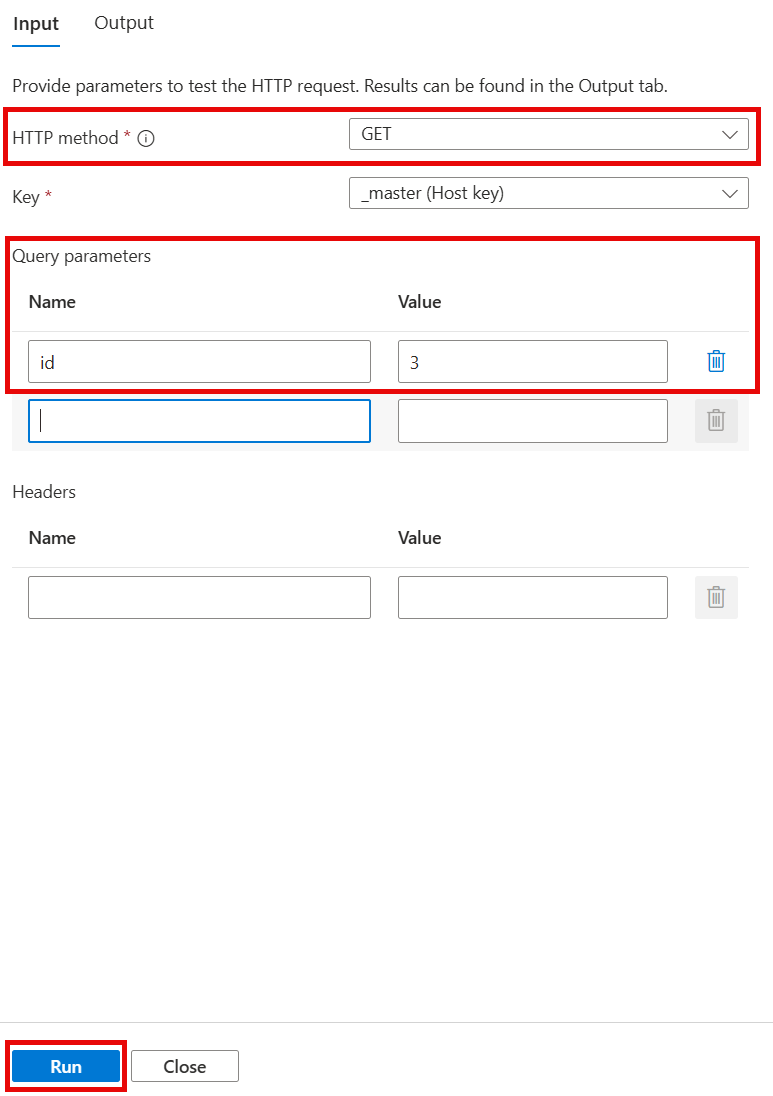
Task: Delete the id query parameter row
Action: [x=716, y=361]
